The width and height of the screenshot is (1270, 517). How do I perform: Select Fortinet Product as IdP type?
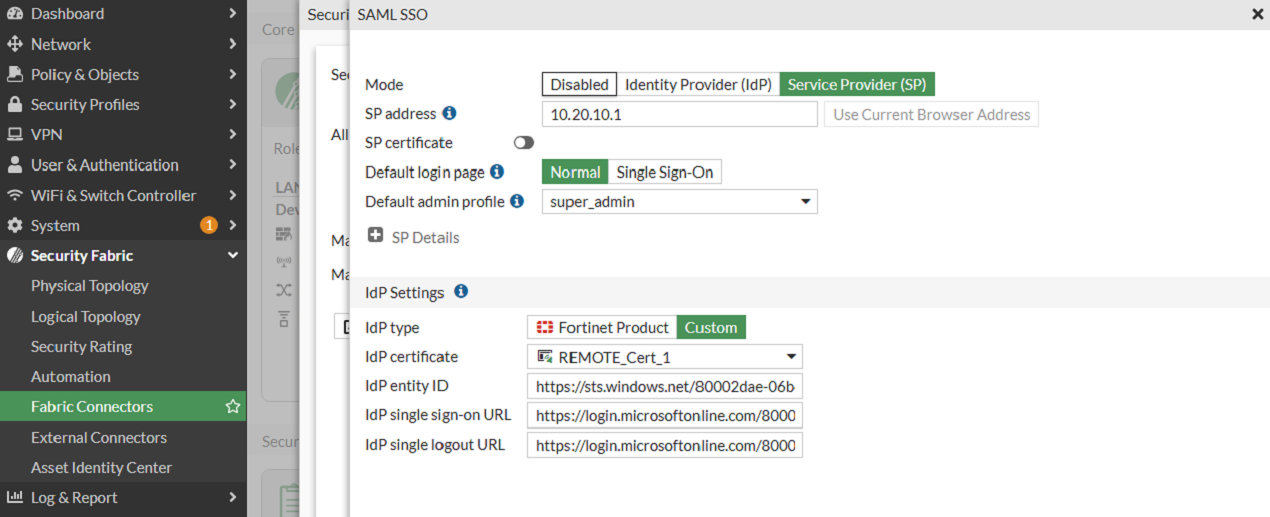tap(602, 327)
